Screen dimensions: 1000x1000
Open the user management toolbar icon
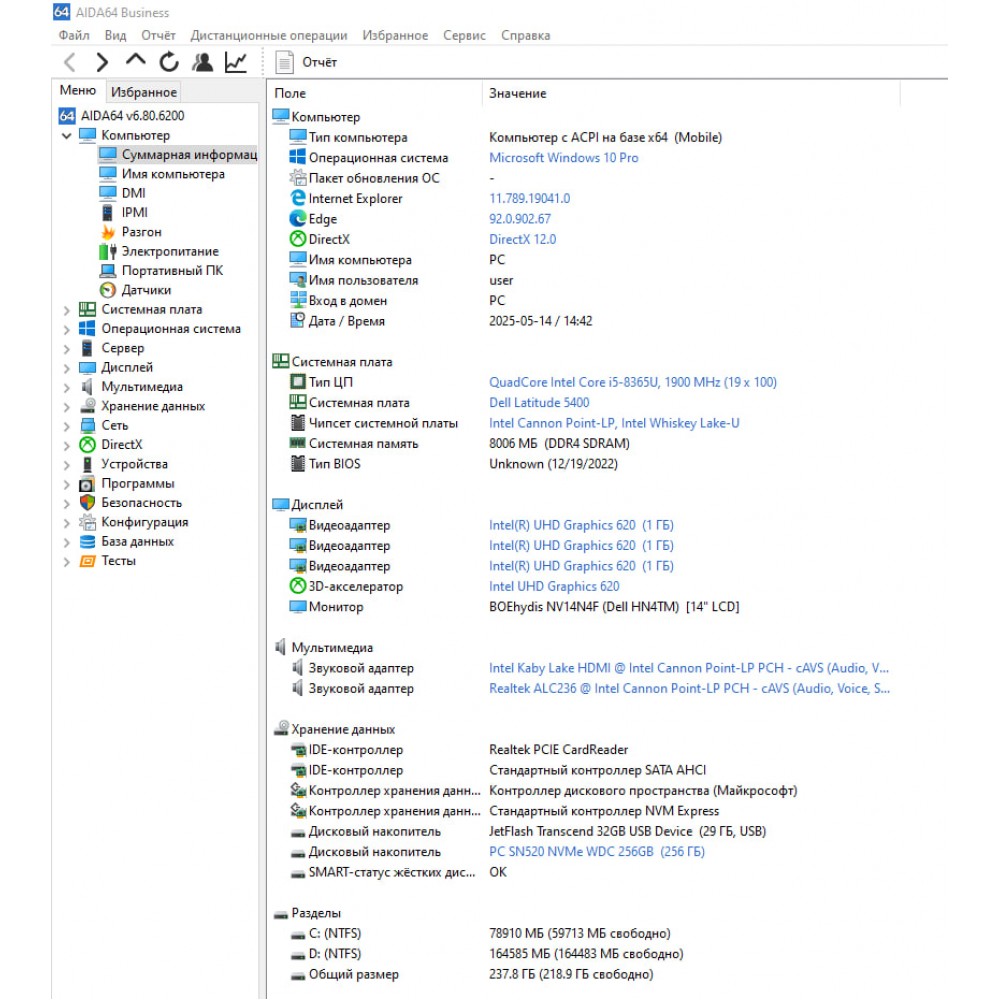[203, 62]
